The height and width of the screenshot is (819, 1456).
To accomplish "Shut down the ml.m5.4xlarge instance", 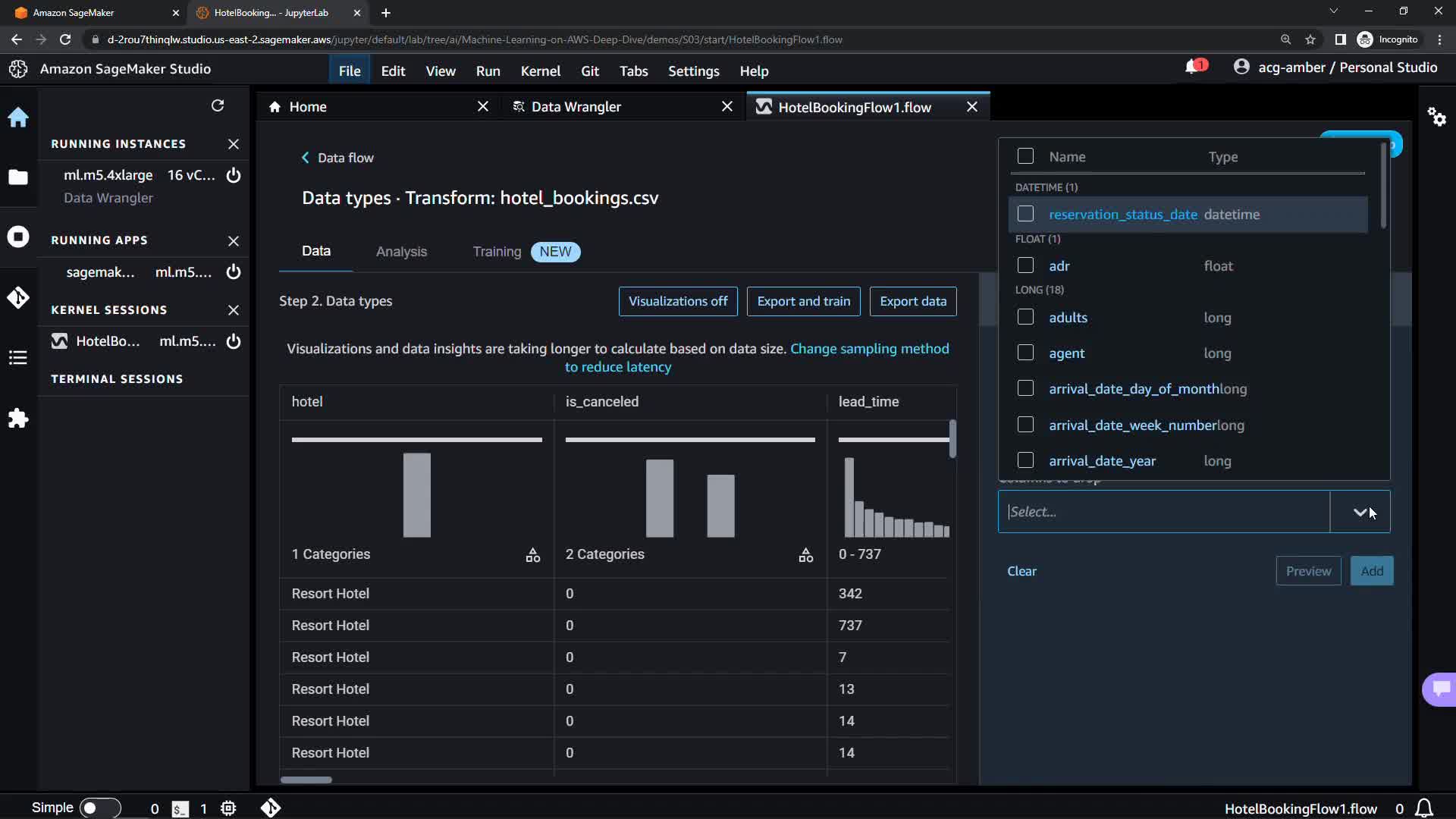I will coord(234,175).
